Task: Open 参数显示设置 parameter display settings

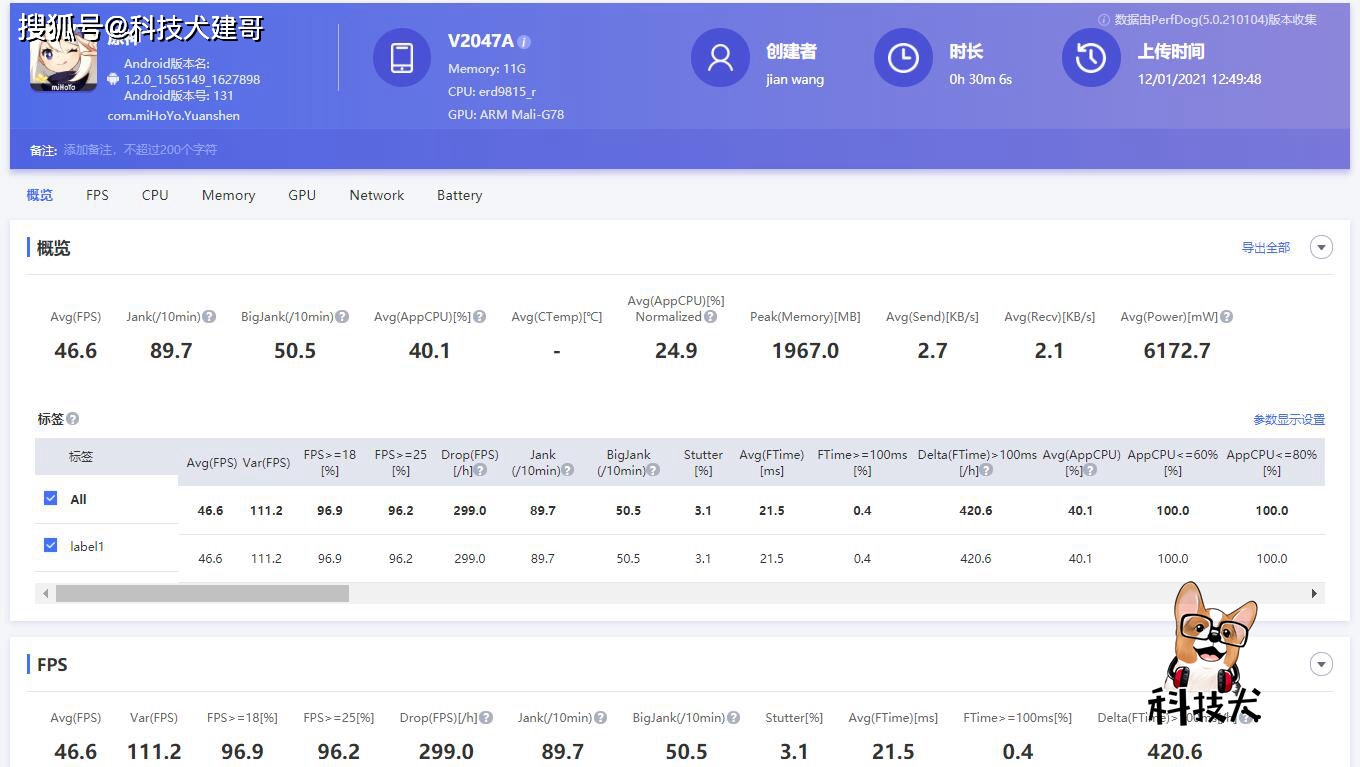Action: tap(1289, 420)
